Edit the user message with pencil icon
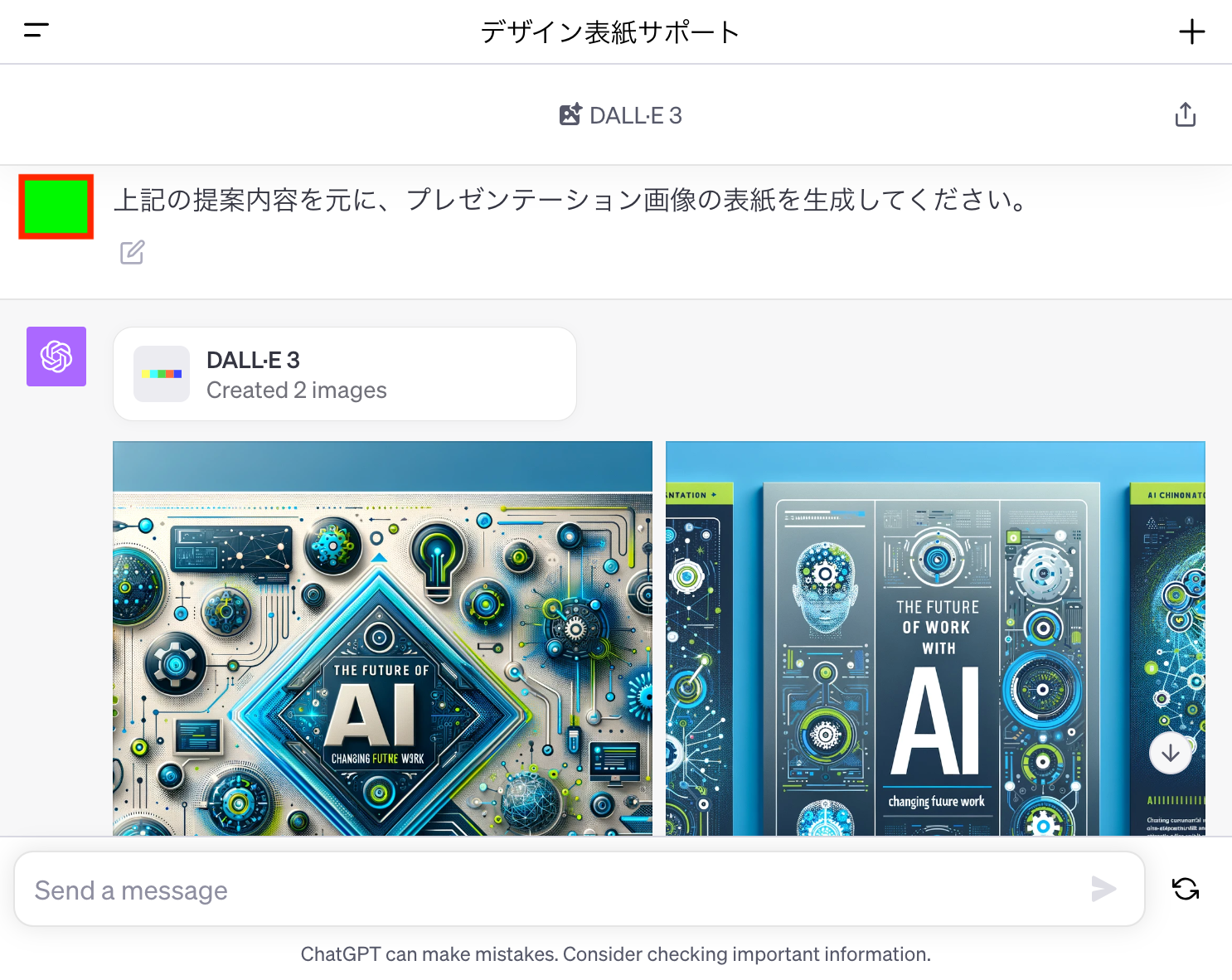Screen dimensions: 1232x980 pyautogui.click(x=133, y=252)
